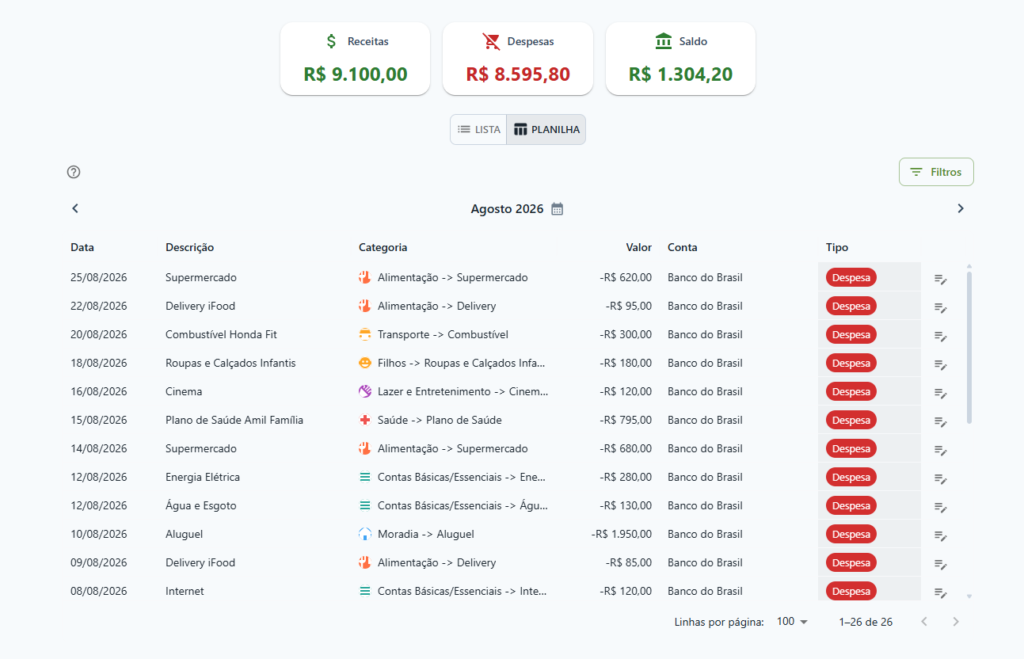The width and height of the screenshot is (1024, 659).
Task: Click the Saldo summary card
Action: point(680,59)
